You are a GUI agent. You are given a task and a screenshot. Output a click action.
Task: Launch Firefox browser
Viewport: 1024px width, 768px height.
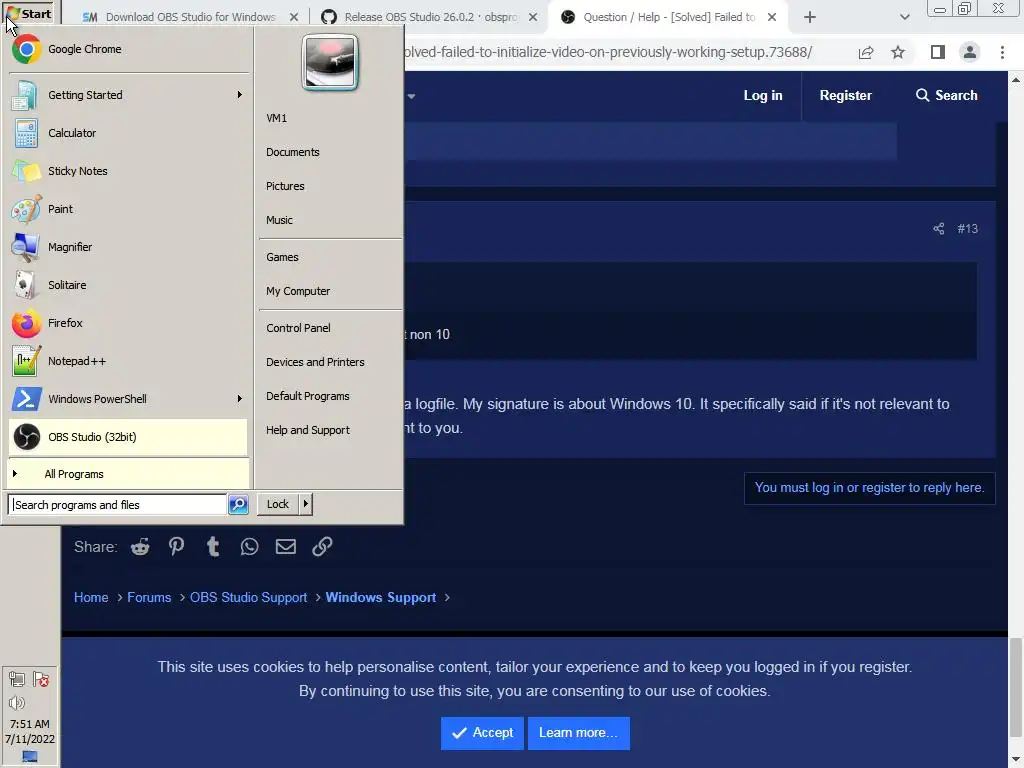pos(128,323)
